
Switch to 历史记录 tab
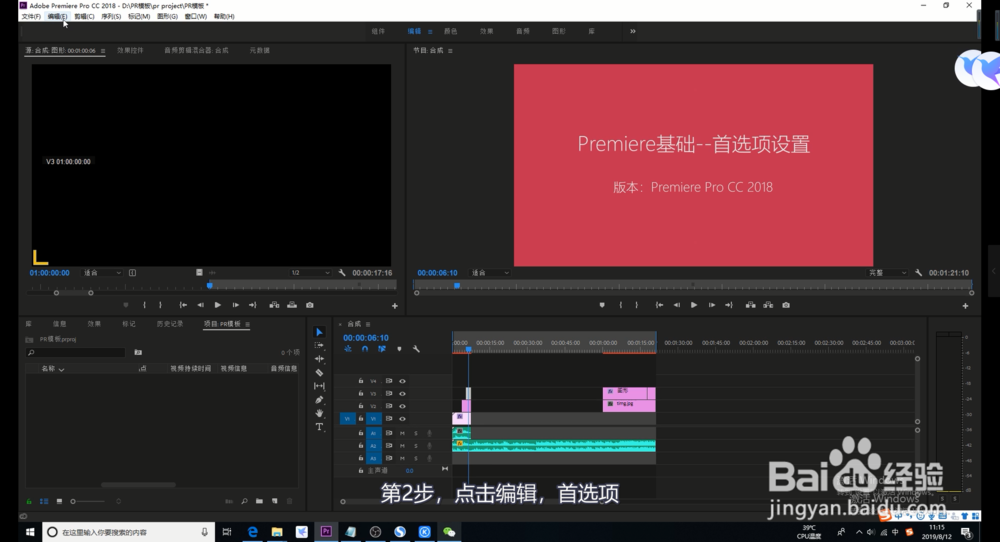[x=170, y=324]
